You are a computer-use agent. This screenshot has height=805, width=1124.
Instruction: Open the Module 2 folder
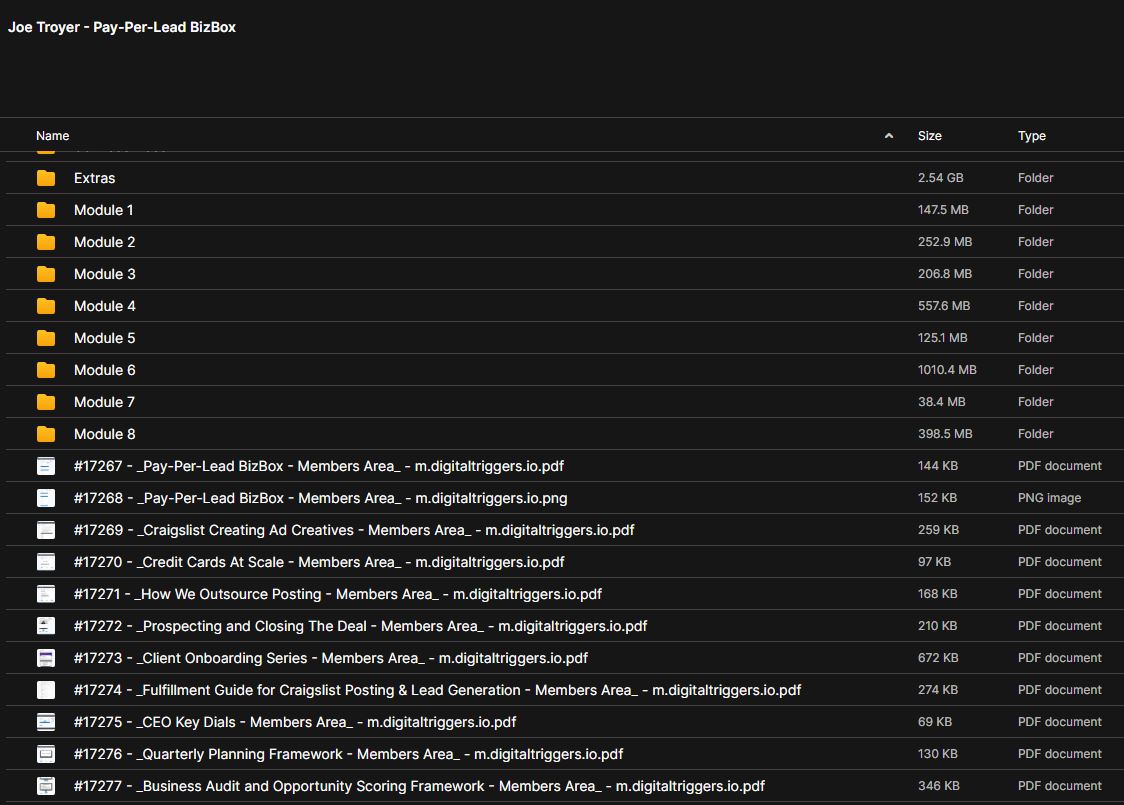click(104, 242)
